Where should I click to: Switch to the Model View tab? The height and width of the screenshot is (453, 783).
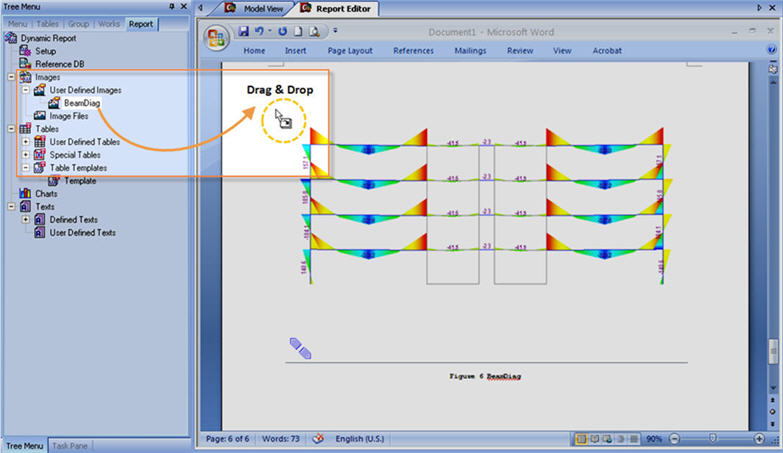point(257,7)
